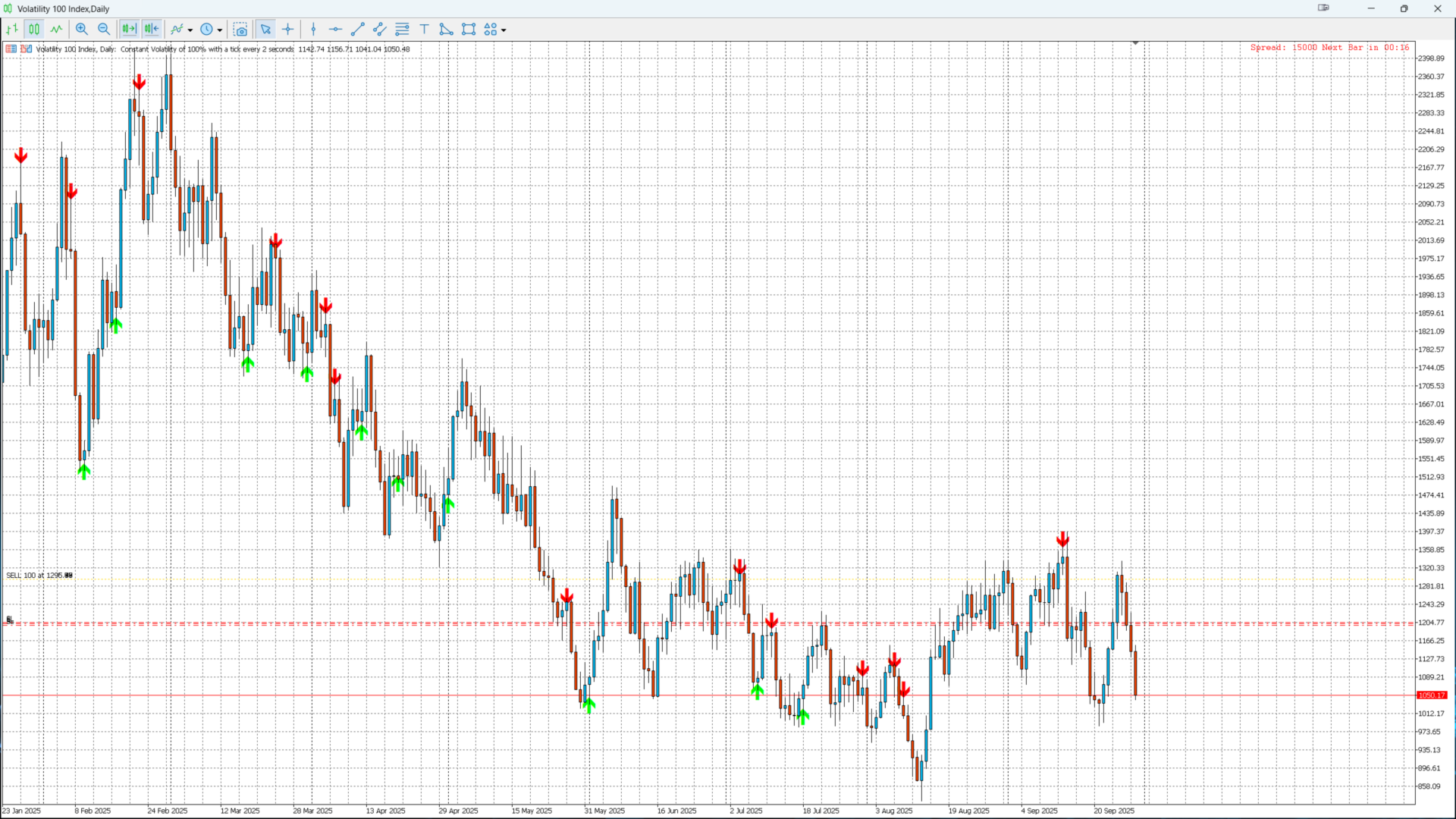The image size is (1456, 819).
Task: Expand the timeframe period dropdown
Action: coord(220,30)
